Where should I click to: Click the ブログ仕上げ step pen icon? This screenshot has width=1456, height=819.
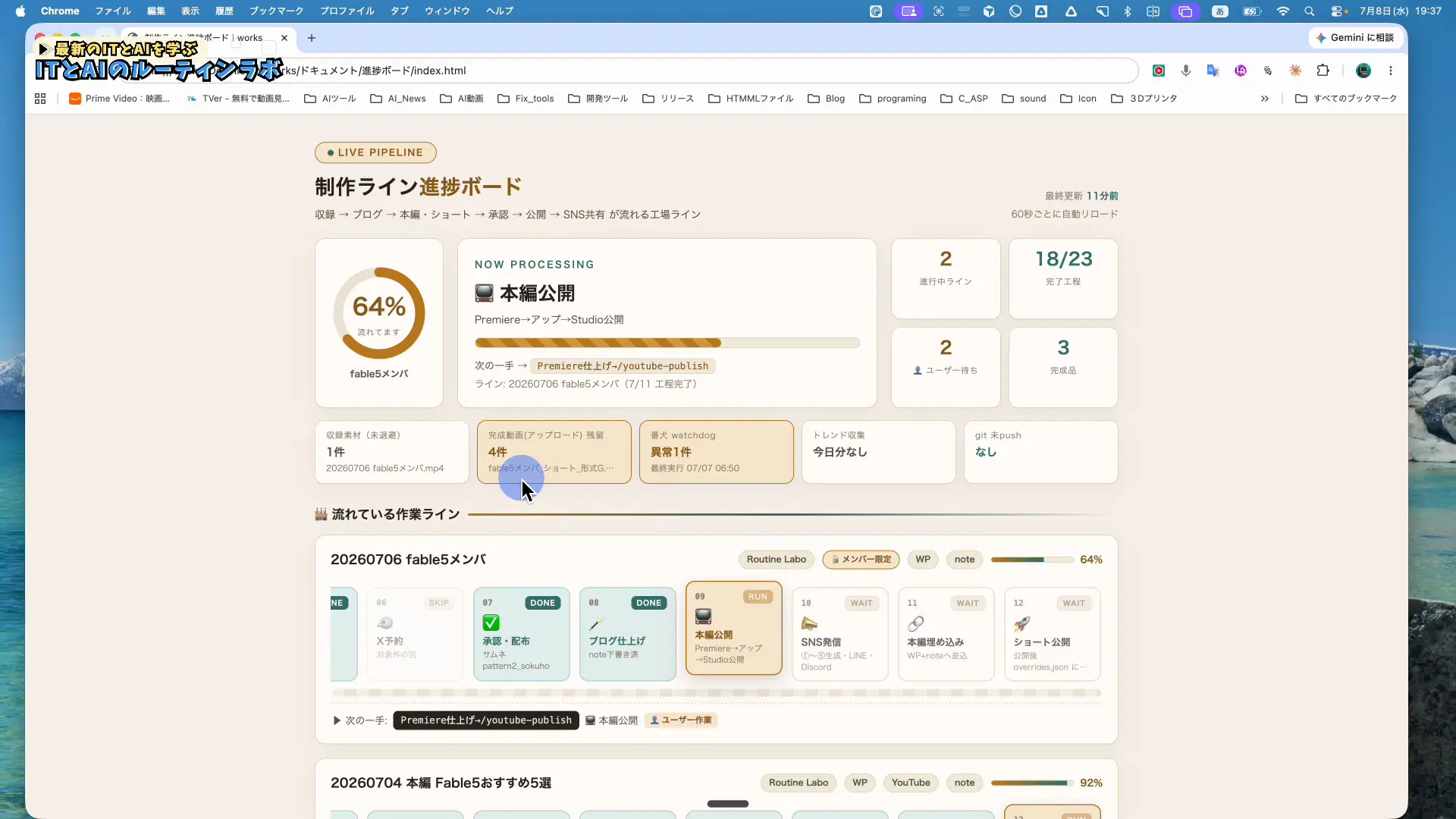pyautogui.click(x=597, y=623)
